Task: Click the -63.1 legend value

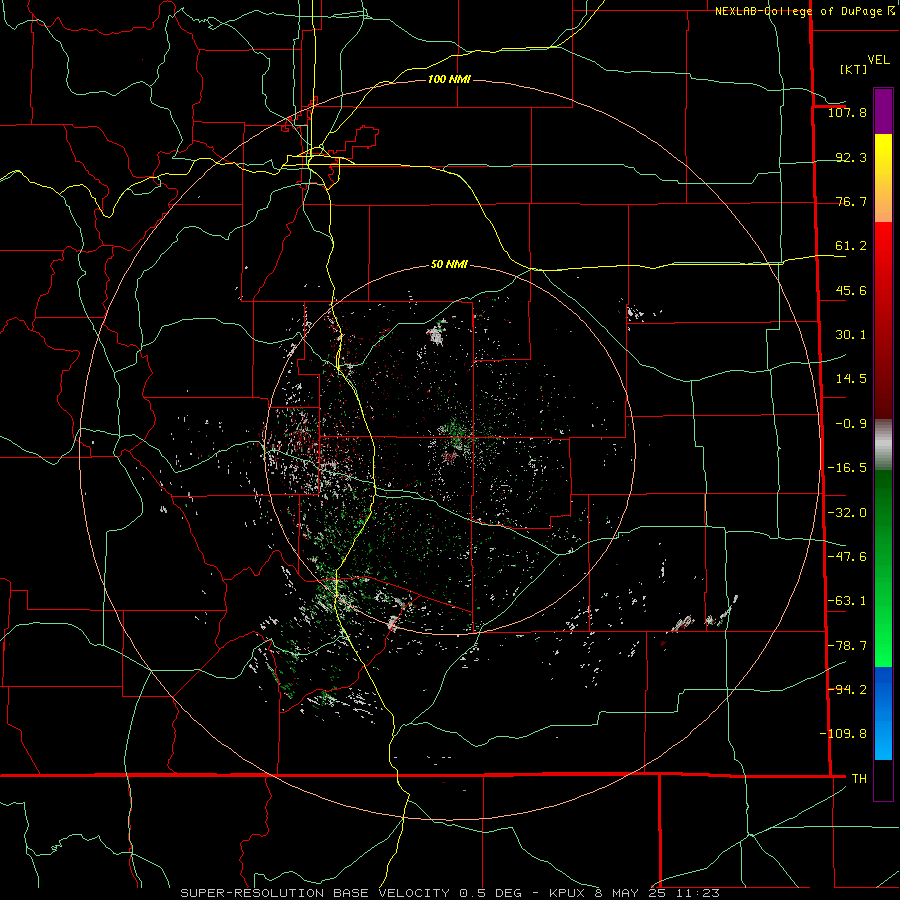Action: [847, 601]
